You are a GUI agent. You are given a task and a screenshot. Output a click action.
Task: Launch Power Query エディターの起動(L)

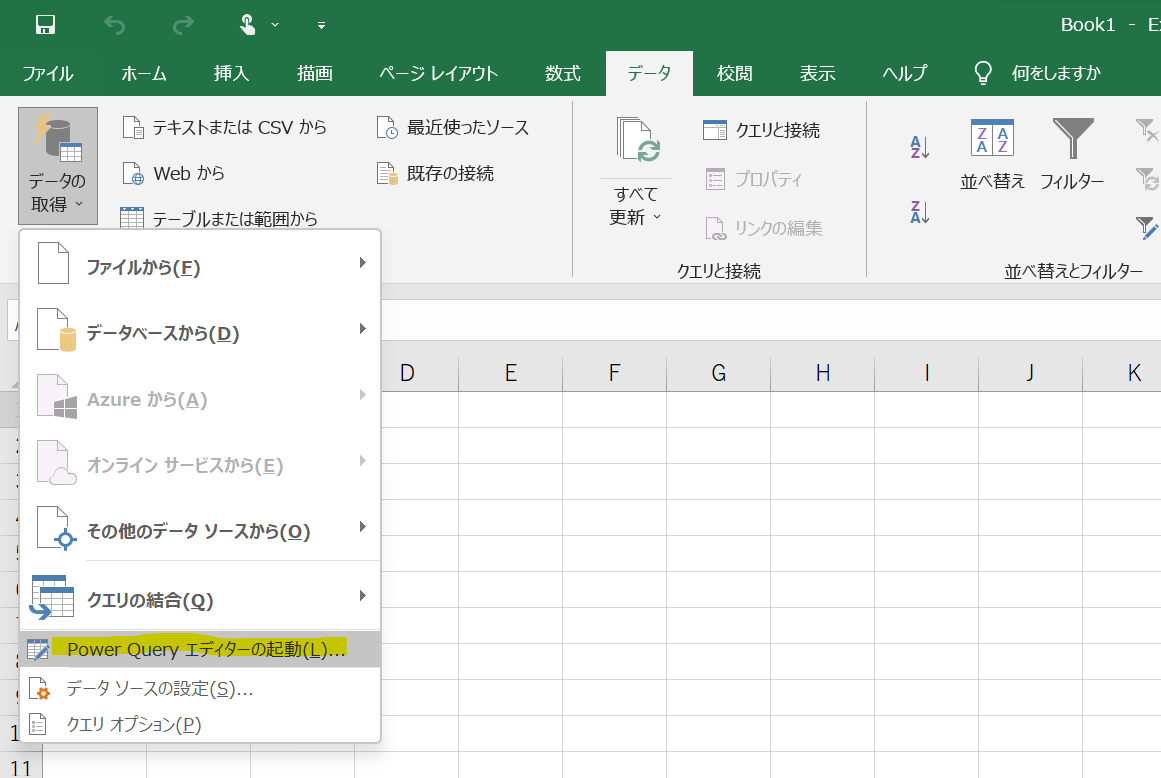(200, 649)
